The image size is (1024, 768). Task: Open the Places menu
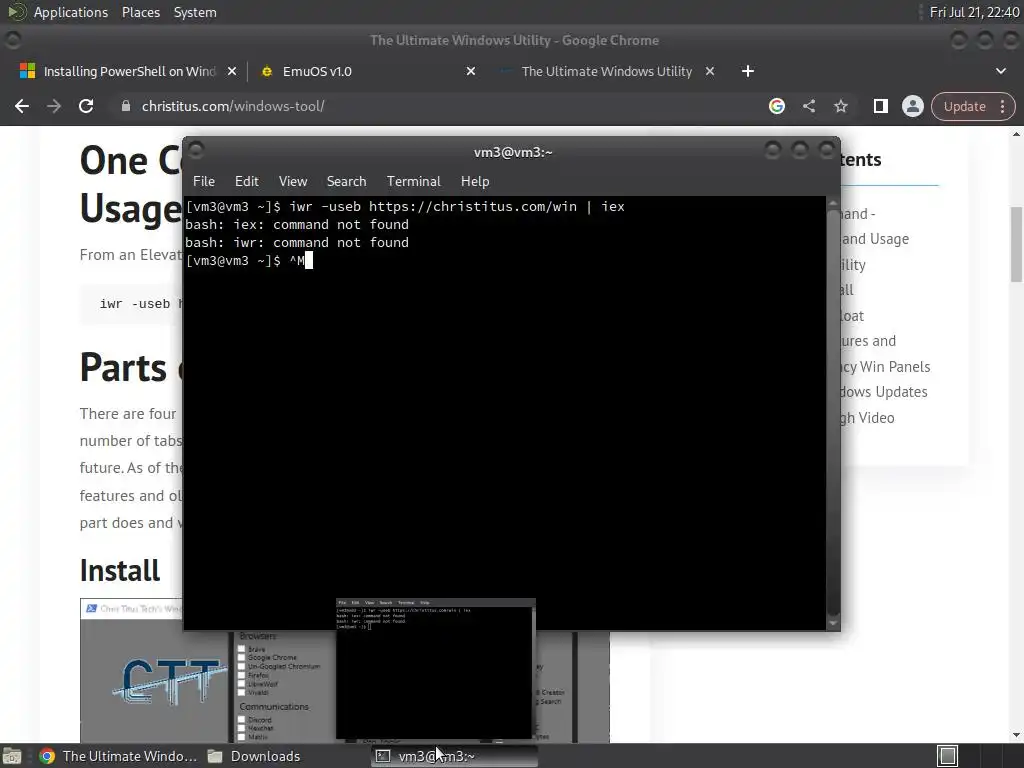click(x=140, y=12)
